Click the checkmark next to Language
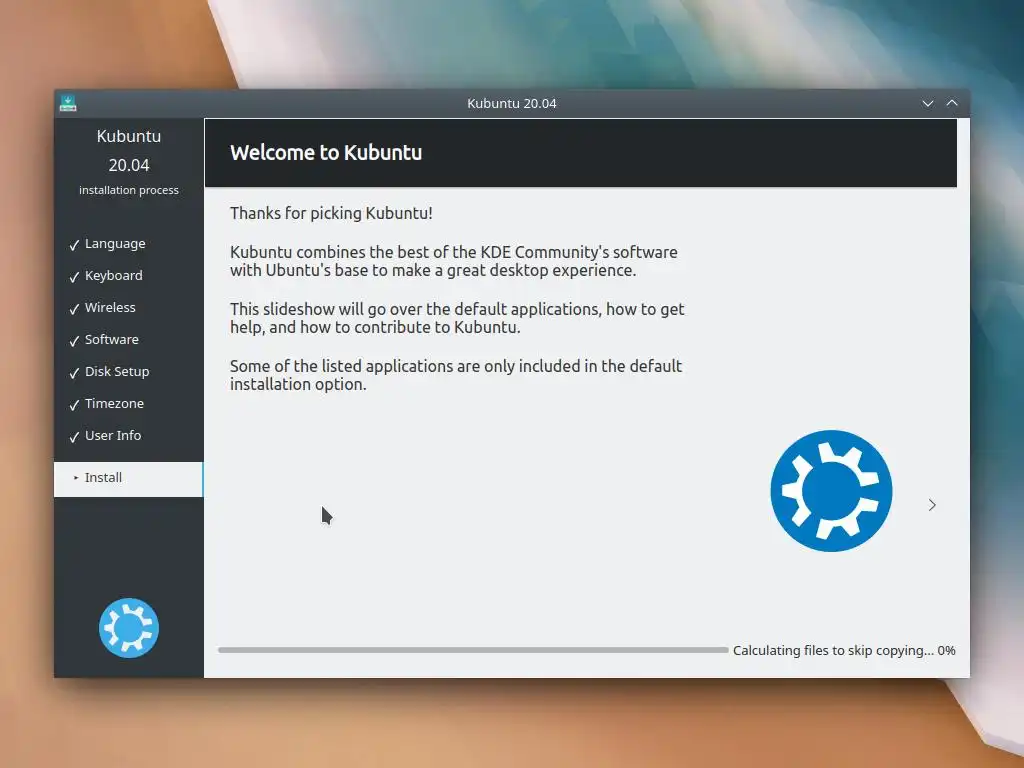 click(x=74, y=245)
